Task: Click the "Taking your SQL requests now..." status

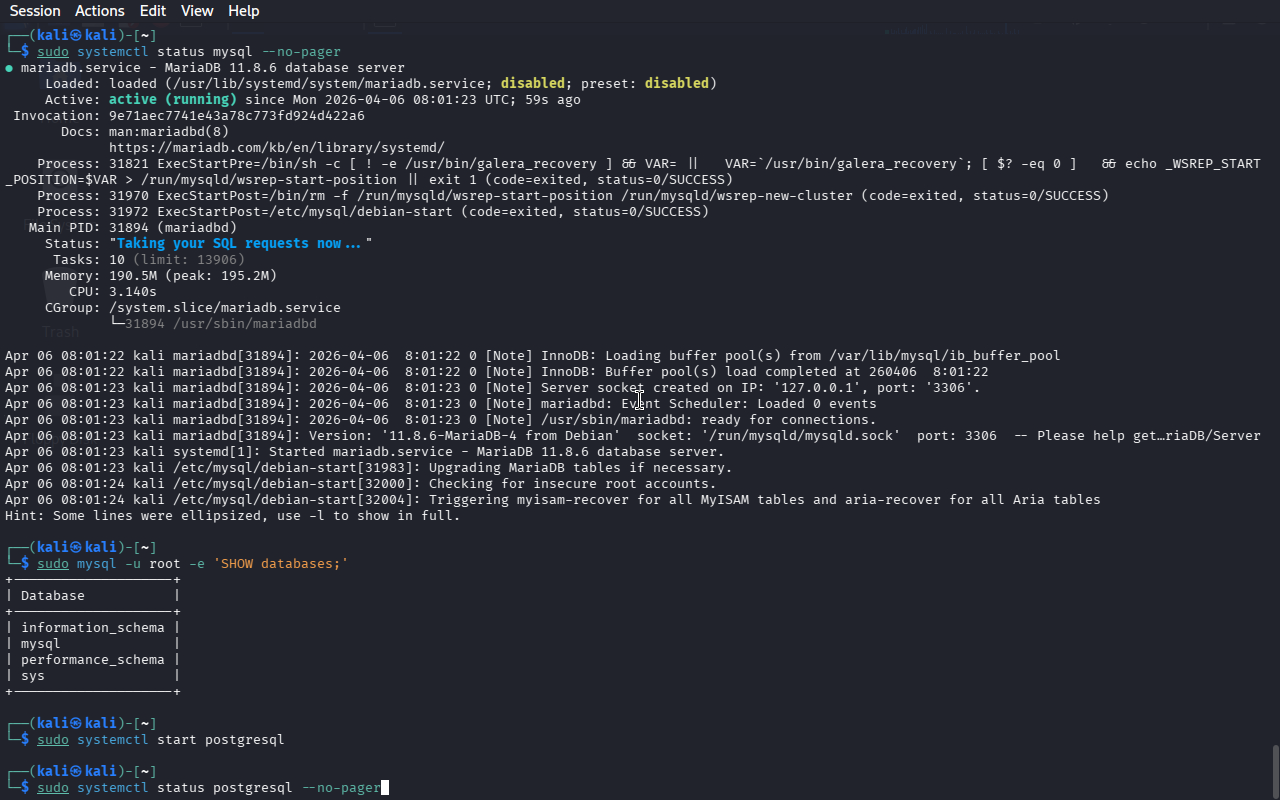Action: pyautogui.click(x=240, y=244)
